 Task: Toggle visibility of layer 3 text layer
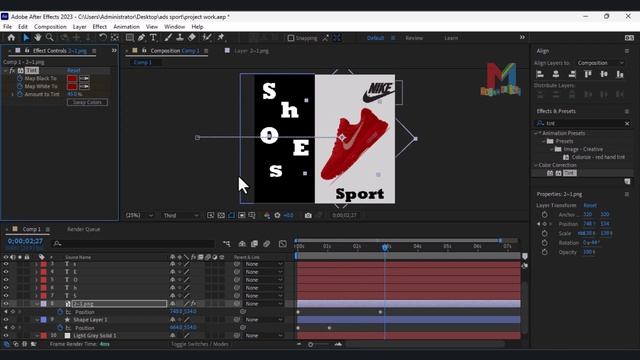[6, 264]
